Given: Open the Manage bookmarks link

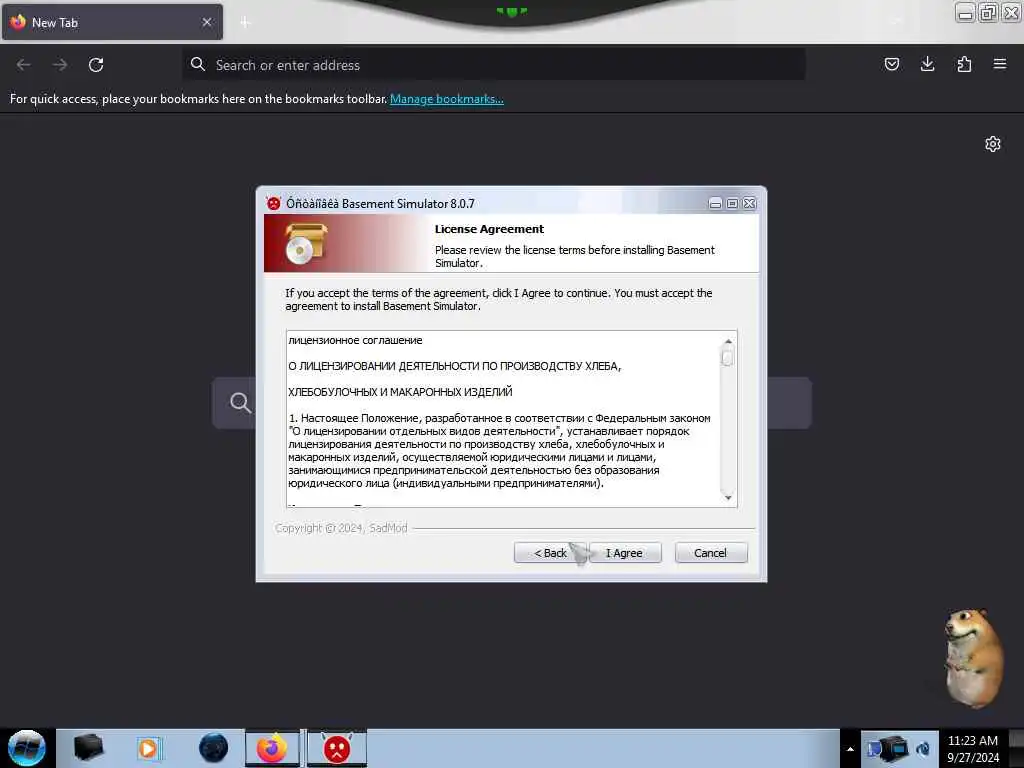Looking at the screenshot, I should tap(447, 99).
